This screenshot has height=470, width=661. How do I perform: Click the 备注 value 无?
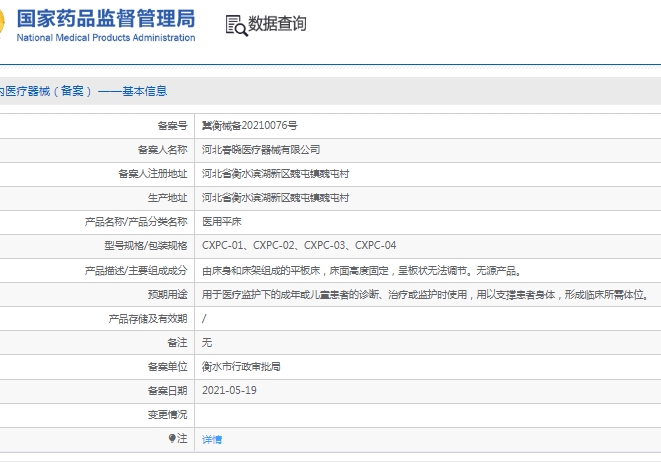tap(207, 343)
